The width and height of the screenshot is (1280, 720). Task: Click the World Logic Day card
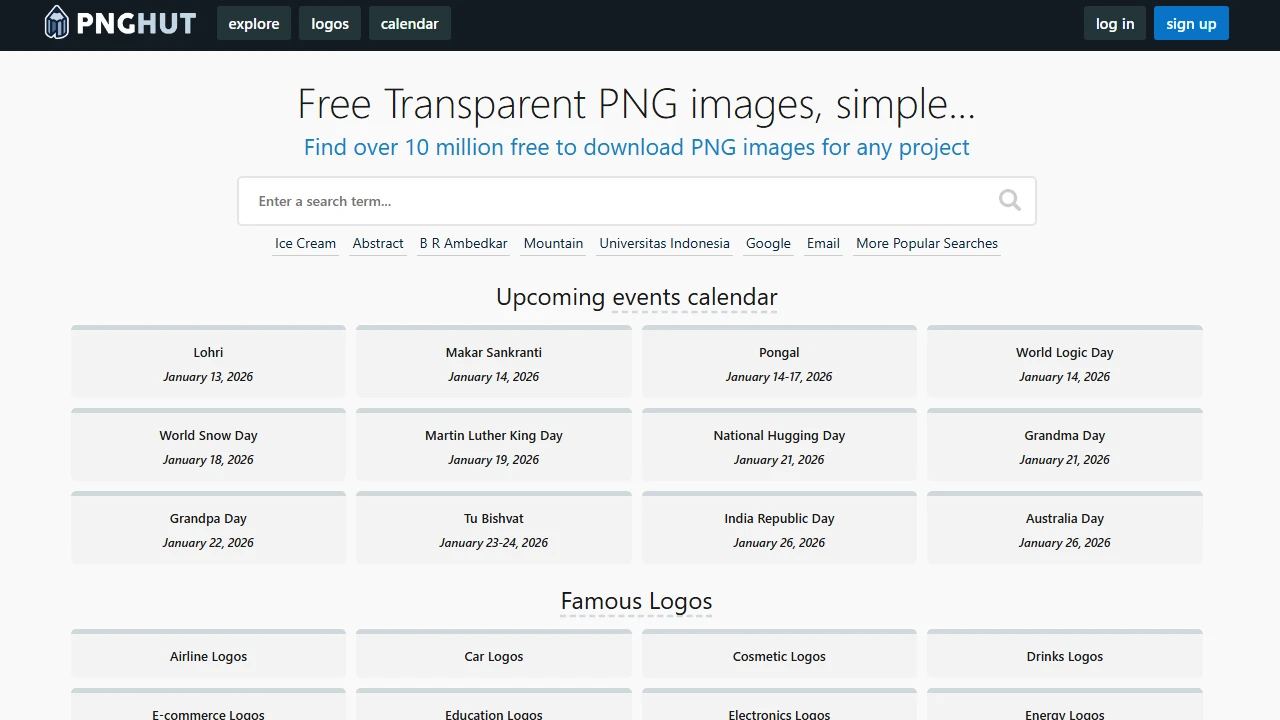coord(1064,363)
